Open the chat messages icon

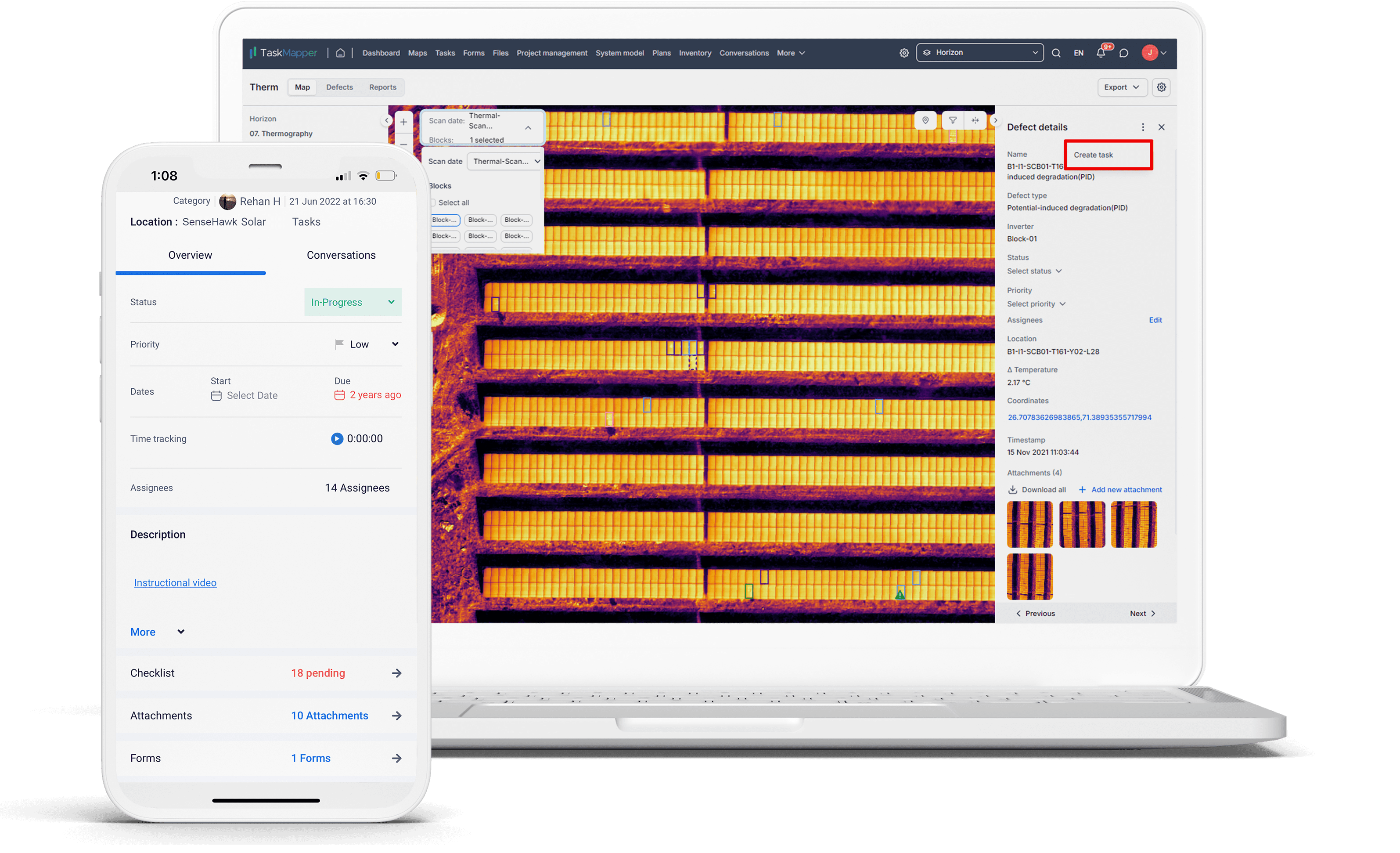(x=1124, y=52)
